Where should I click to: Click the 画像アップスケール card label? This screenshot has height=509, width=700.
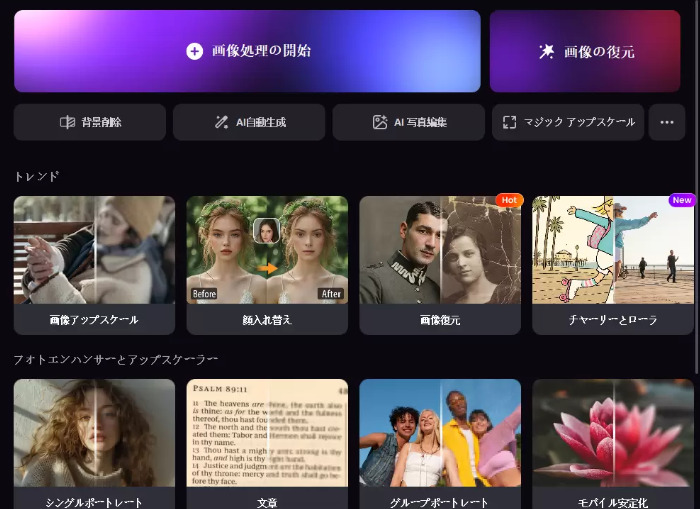click(94, 320)
